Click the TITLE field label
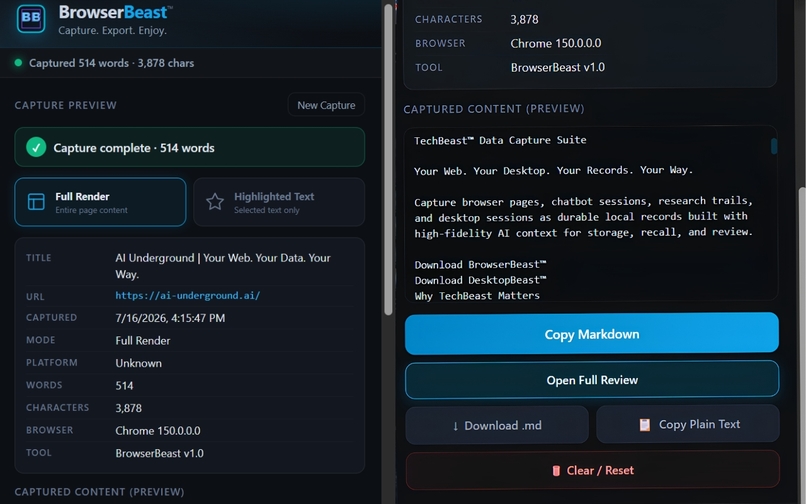The image size is (806, 504). click(x=39, y=258)
